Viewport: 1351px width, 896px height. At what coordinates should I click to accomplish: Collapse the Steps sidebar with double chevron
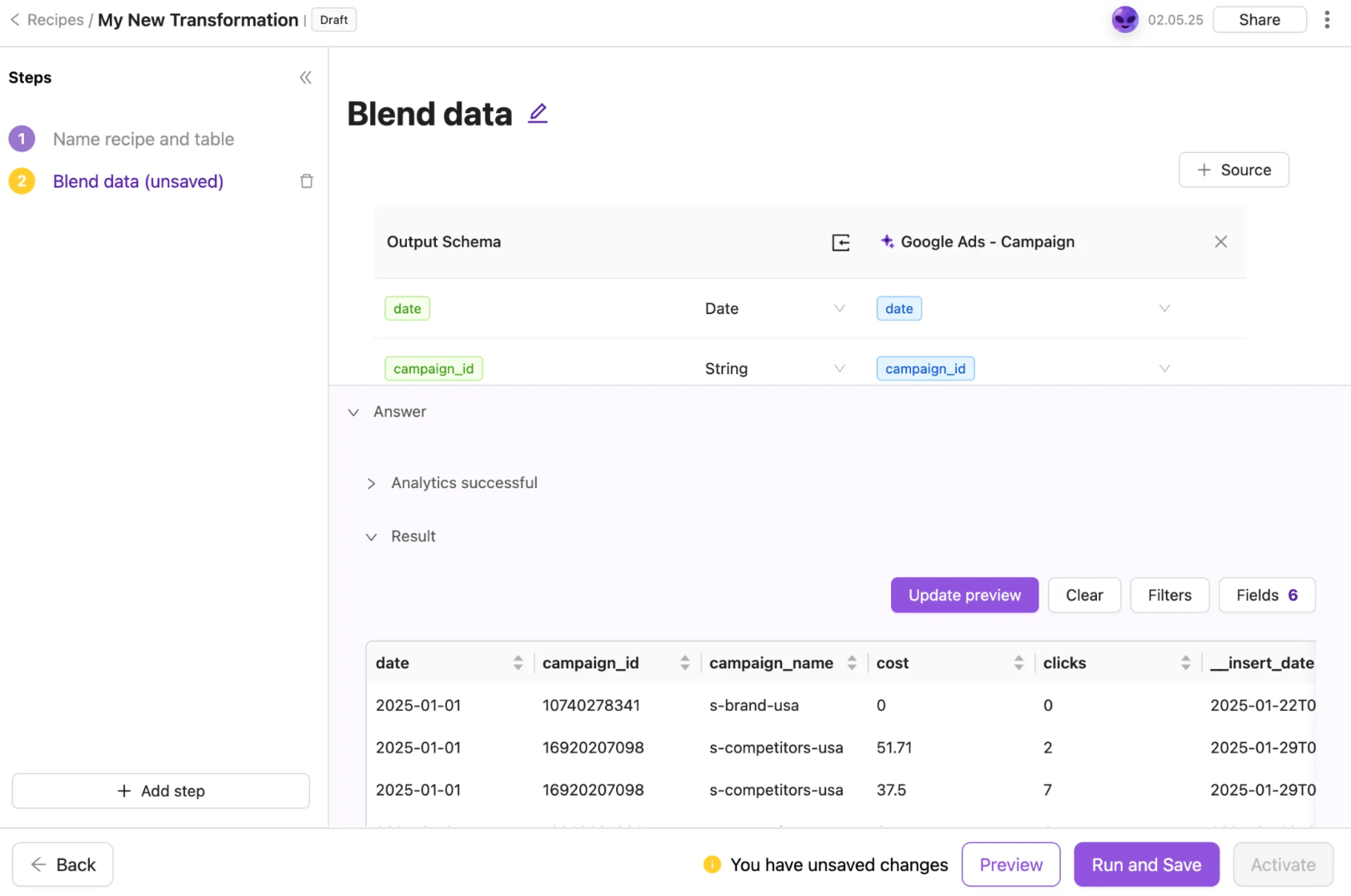305,78
